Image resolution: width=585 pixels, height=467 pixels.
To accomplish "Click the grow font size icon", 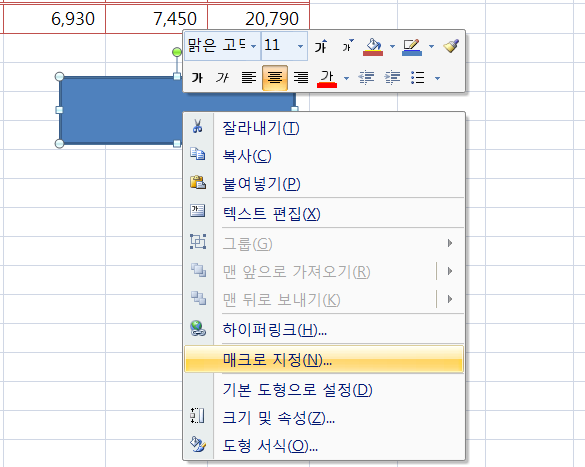I will pyautogui.click(x=321, y=46).
